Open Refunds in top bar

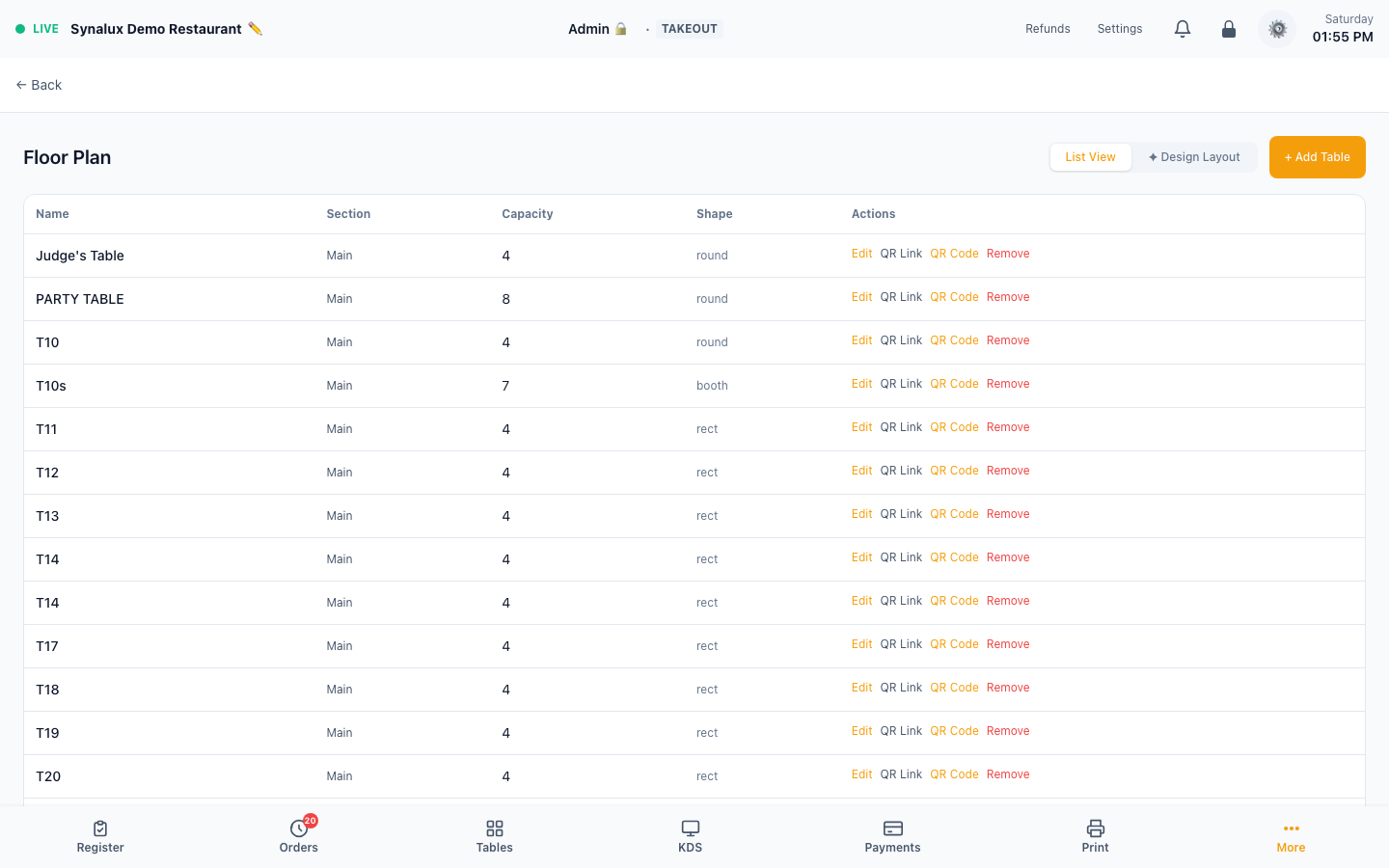click(x=1048, y=29)
